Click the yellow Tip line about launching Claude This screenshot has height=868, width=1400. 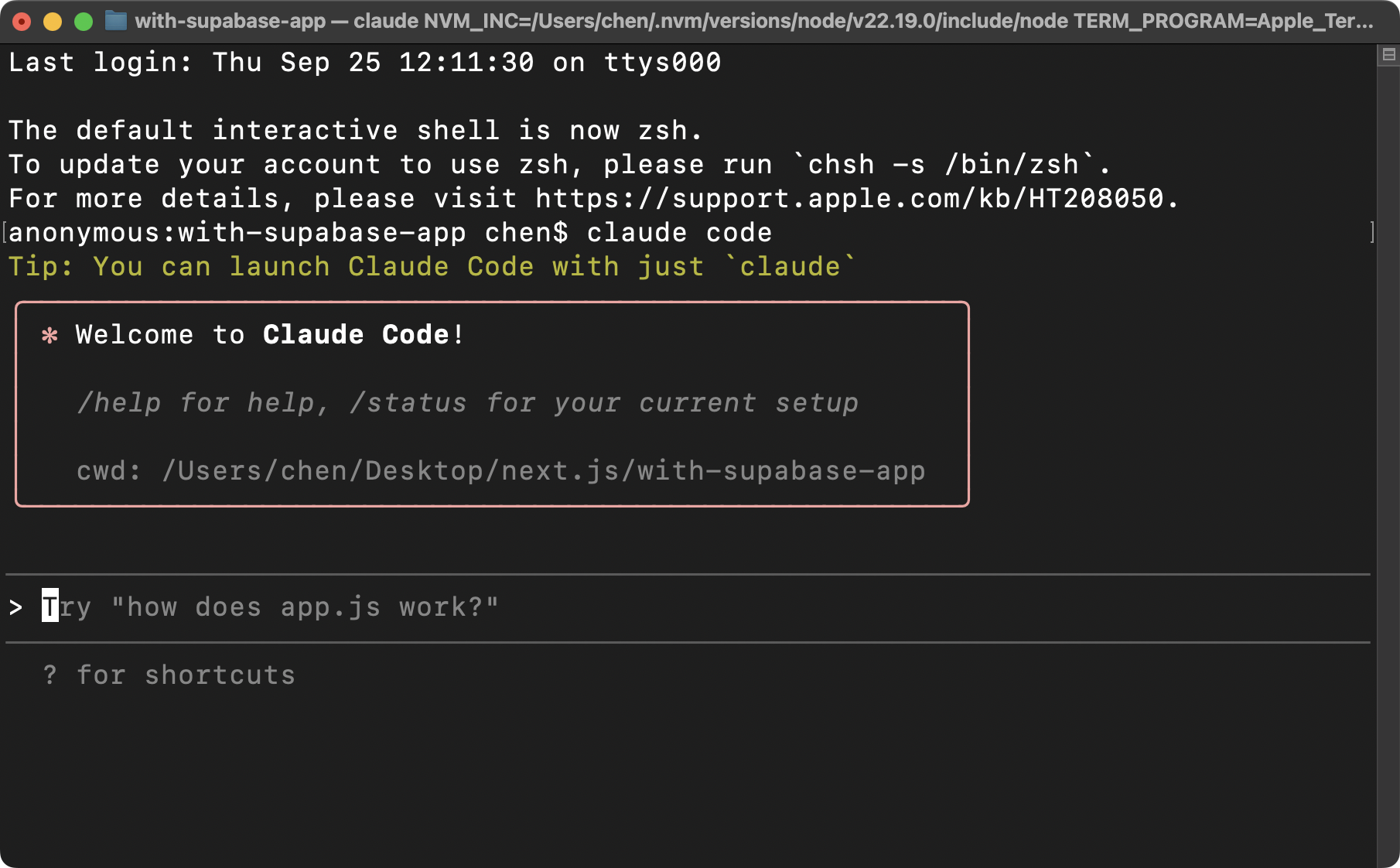click(432, 267)
